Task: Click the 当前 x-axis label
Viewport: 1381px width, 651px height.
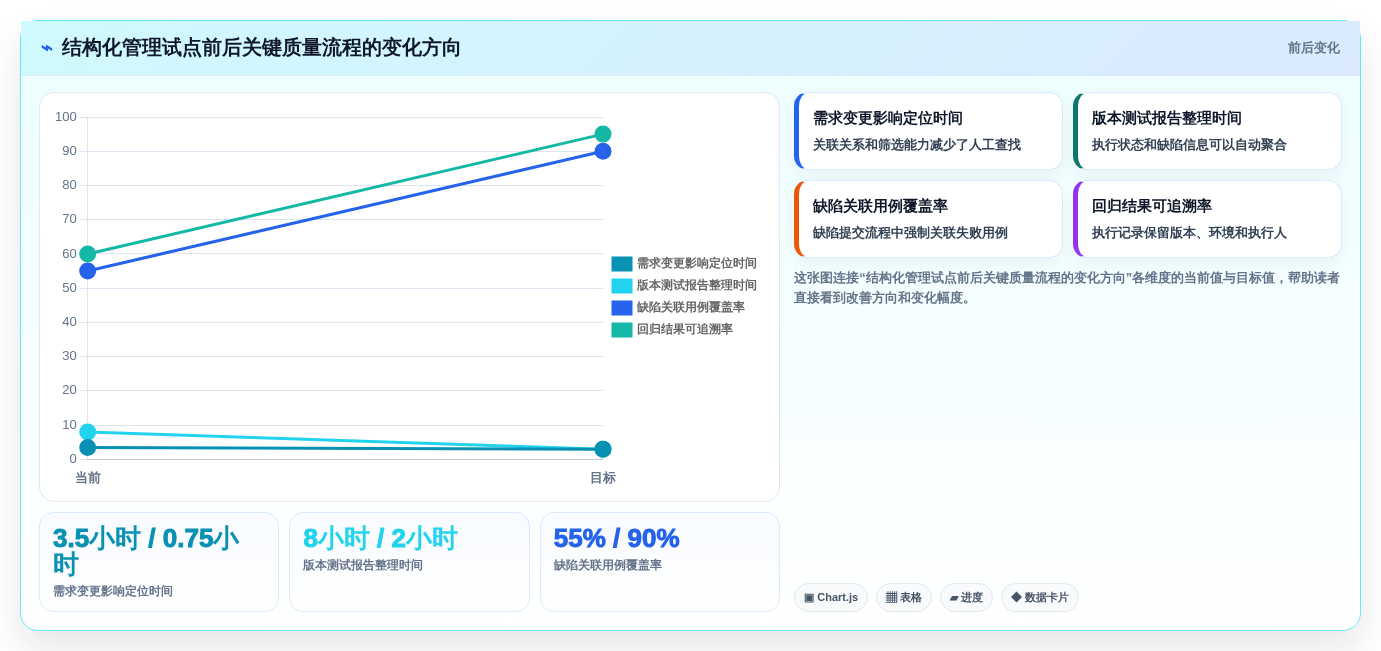Action: (88, 478)
